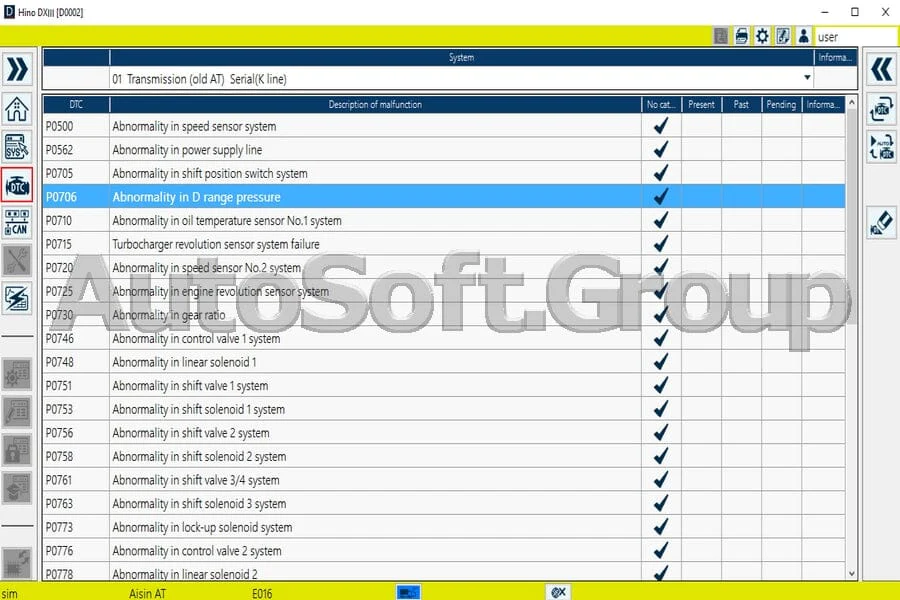
Task: Click DTC code P0763 cell
Action: point(76,503)
